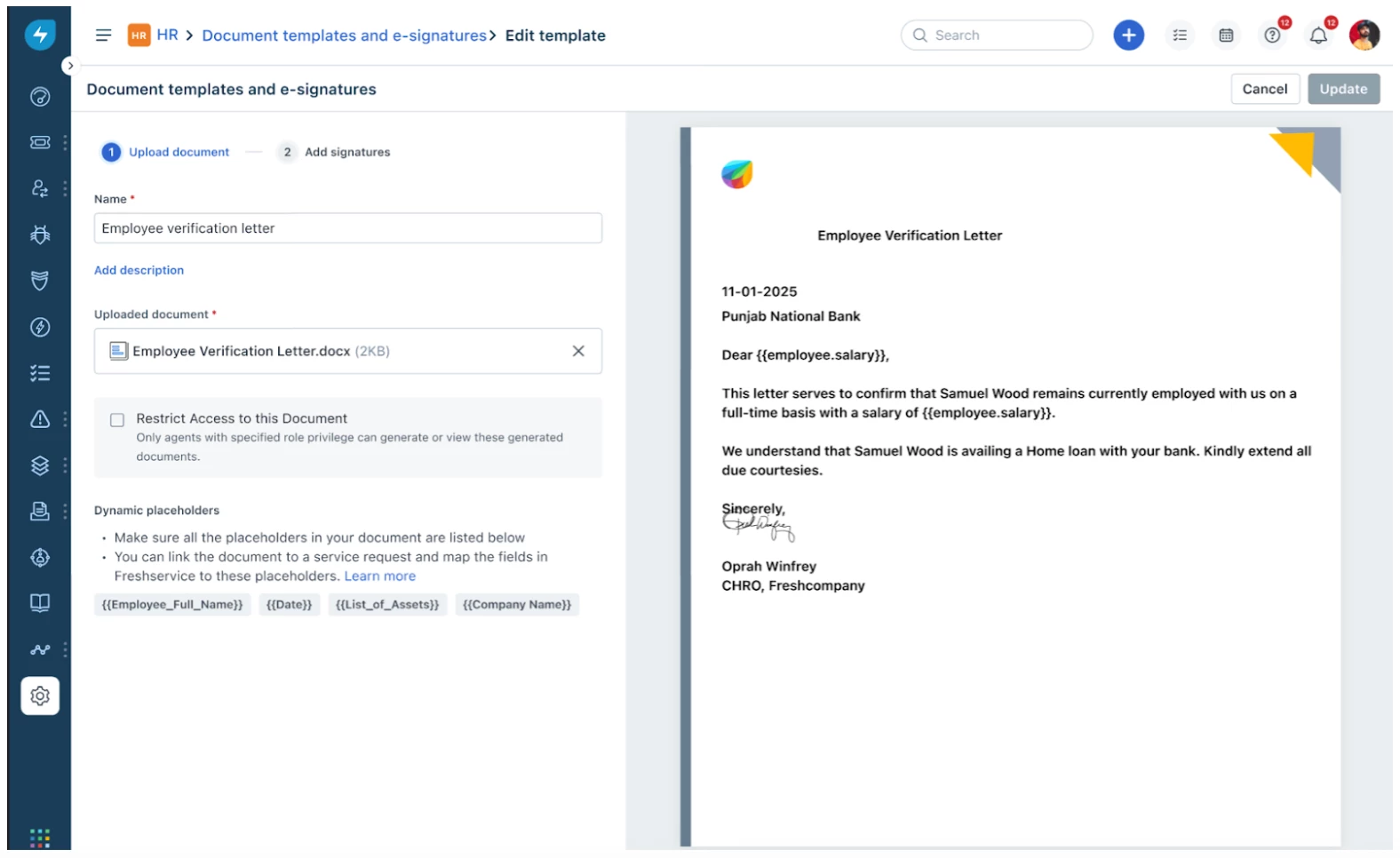Click the Freshservice lightning logo
The height and width of the screenshot is (858, 1400).
coord(40,36)
